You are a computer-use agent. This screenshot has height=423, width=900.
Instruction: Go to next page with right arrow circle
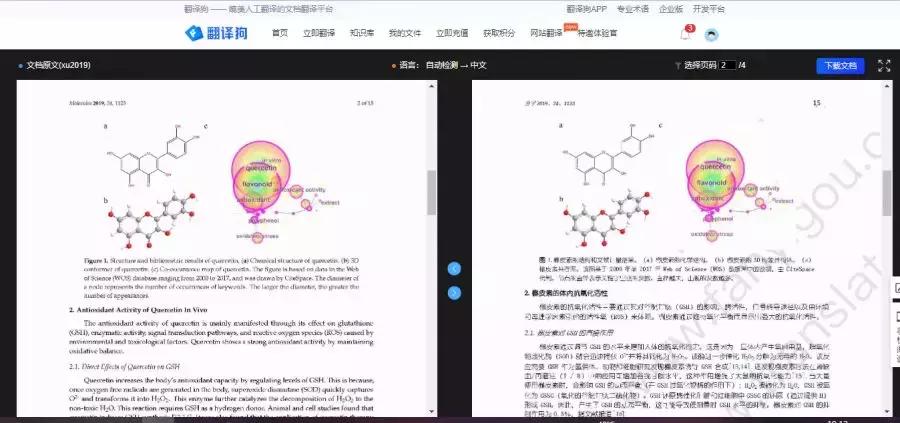454,293
